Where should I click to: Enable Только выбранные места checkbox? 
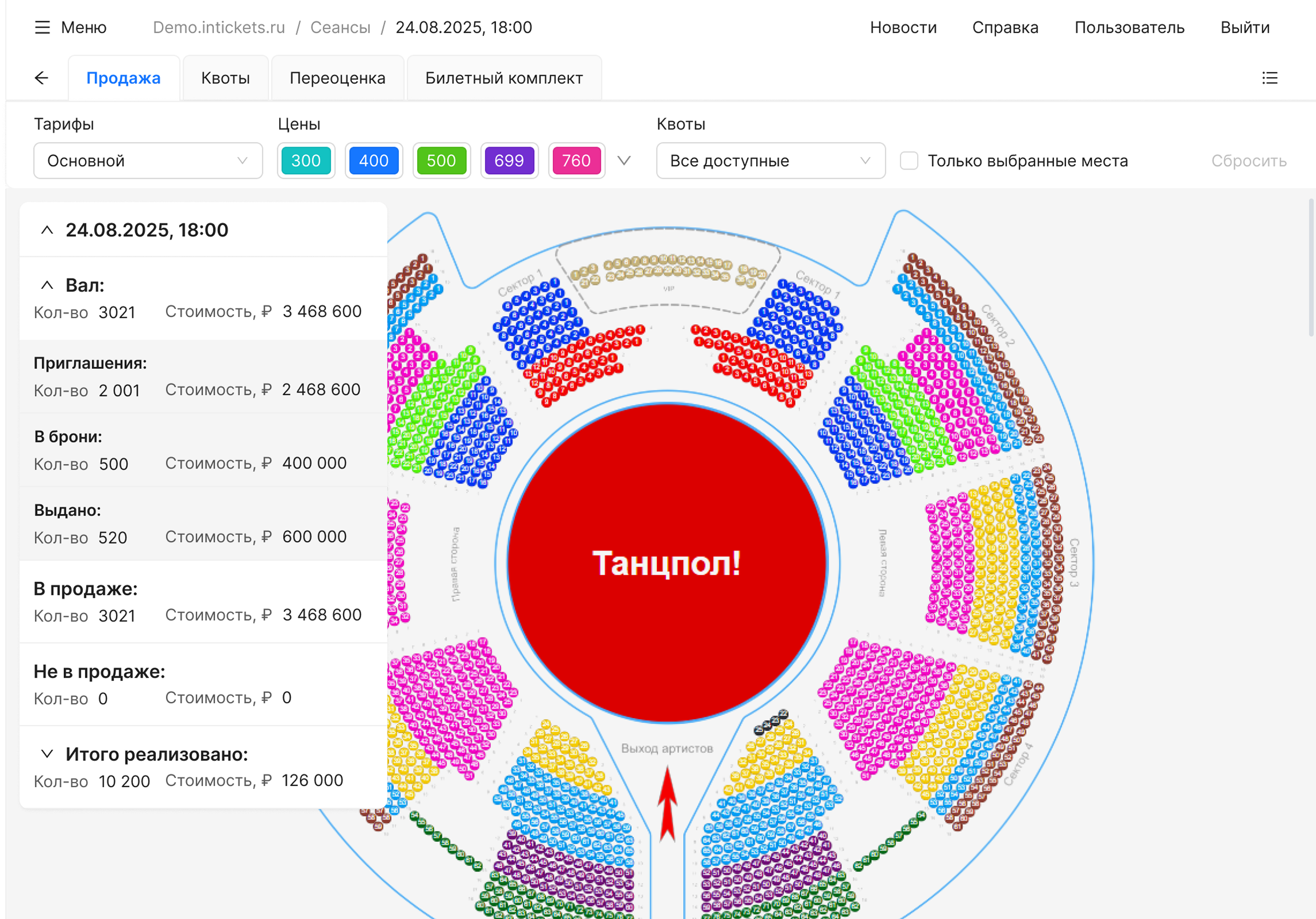[909, 160]
